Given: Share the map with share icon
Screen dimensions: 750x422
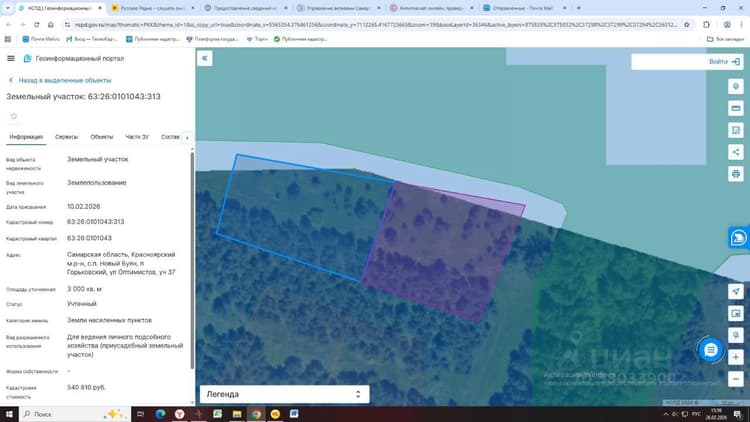Looking at the screenshot, I should 736,152.
